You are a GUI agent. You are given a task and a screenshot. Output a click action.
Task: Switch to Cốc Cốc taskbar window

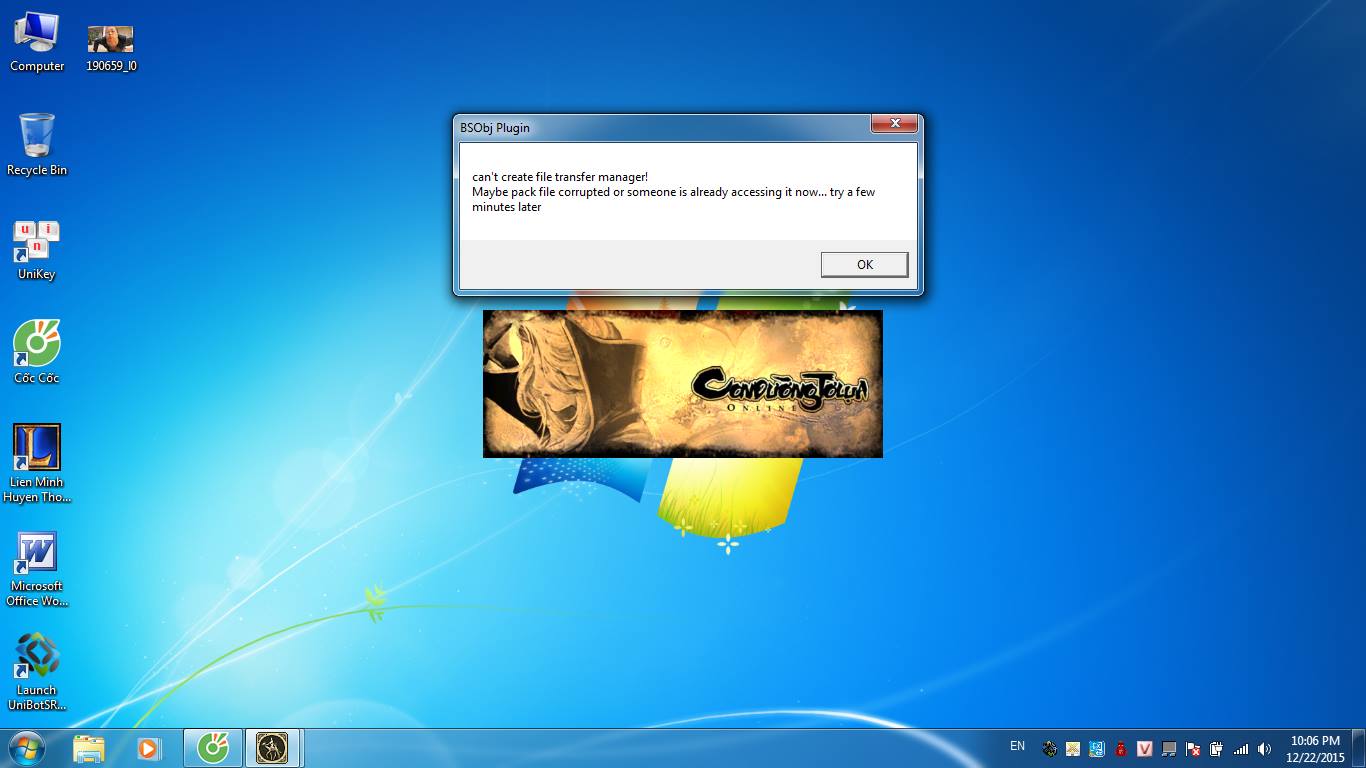[x=212, y=748]
